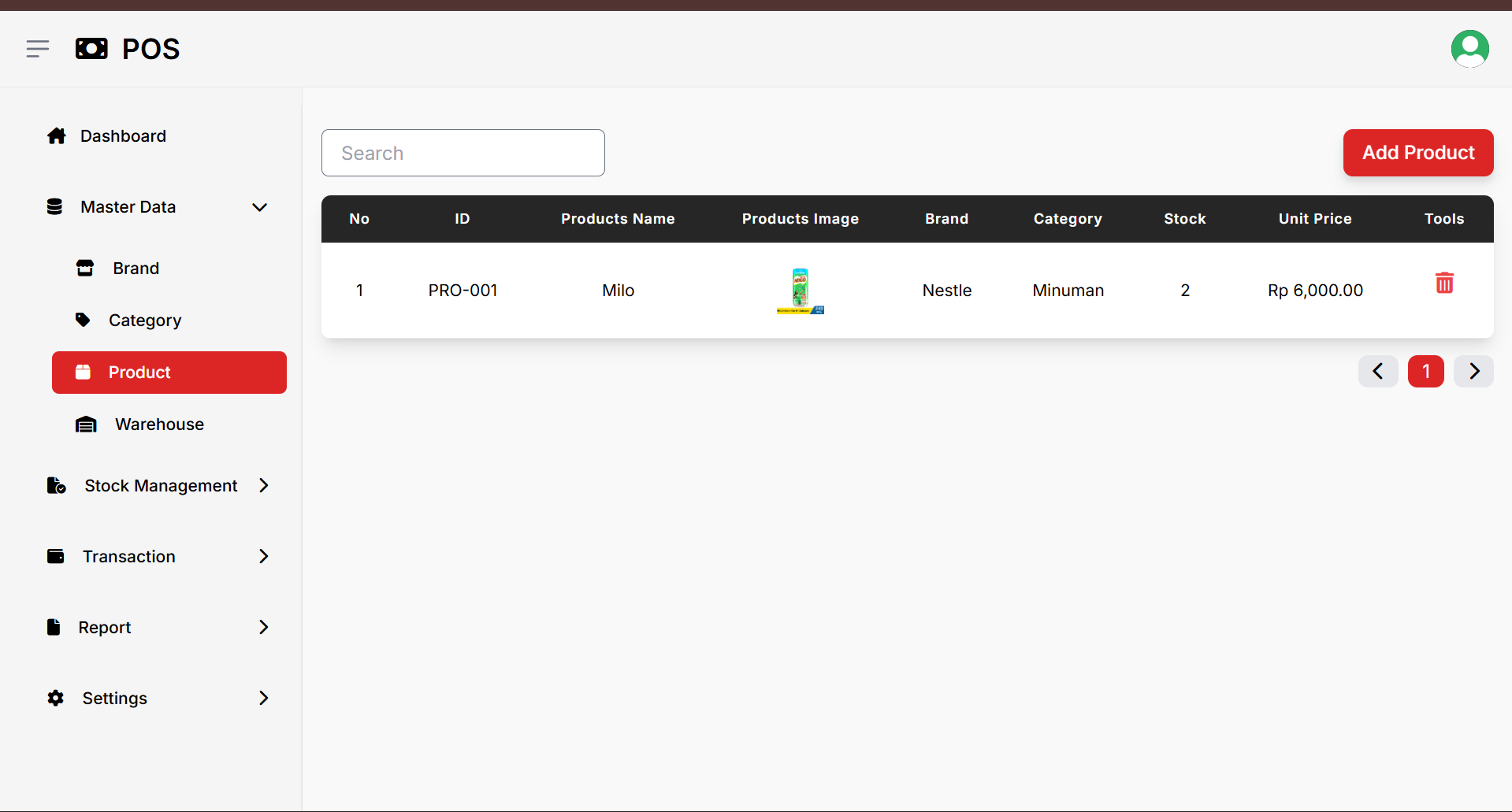Expand the Stock Management submenu arrow
The image size is (1512, 812).
coord(264,486)
